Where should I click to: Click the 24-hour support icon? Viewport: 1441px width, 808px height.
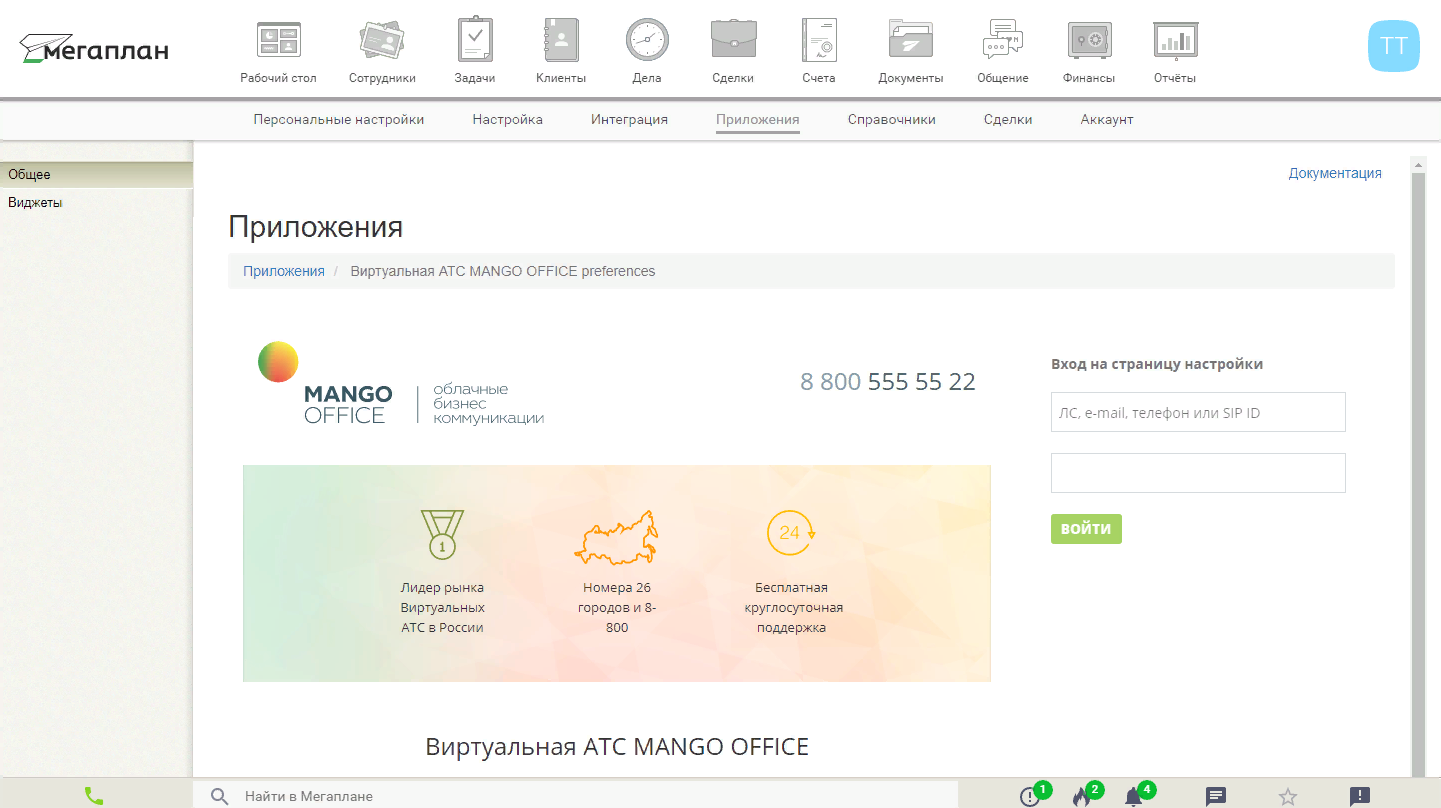coord(791,532)
